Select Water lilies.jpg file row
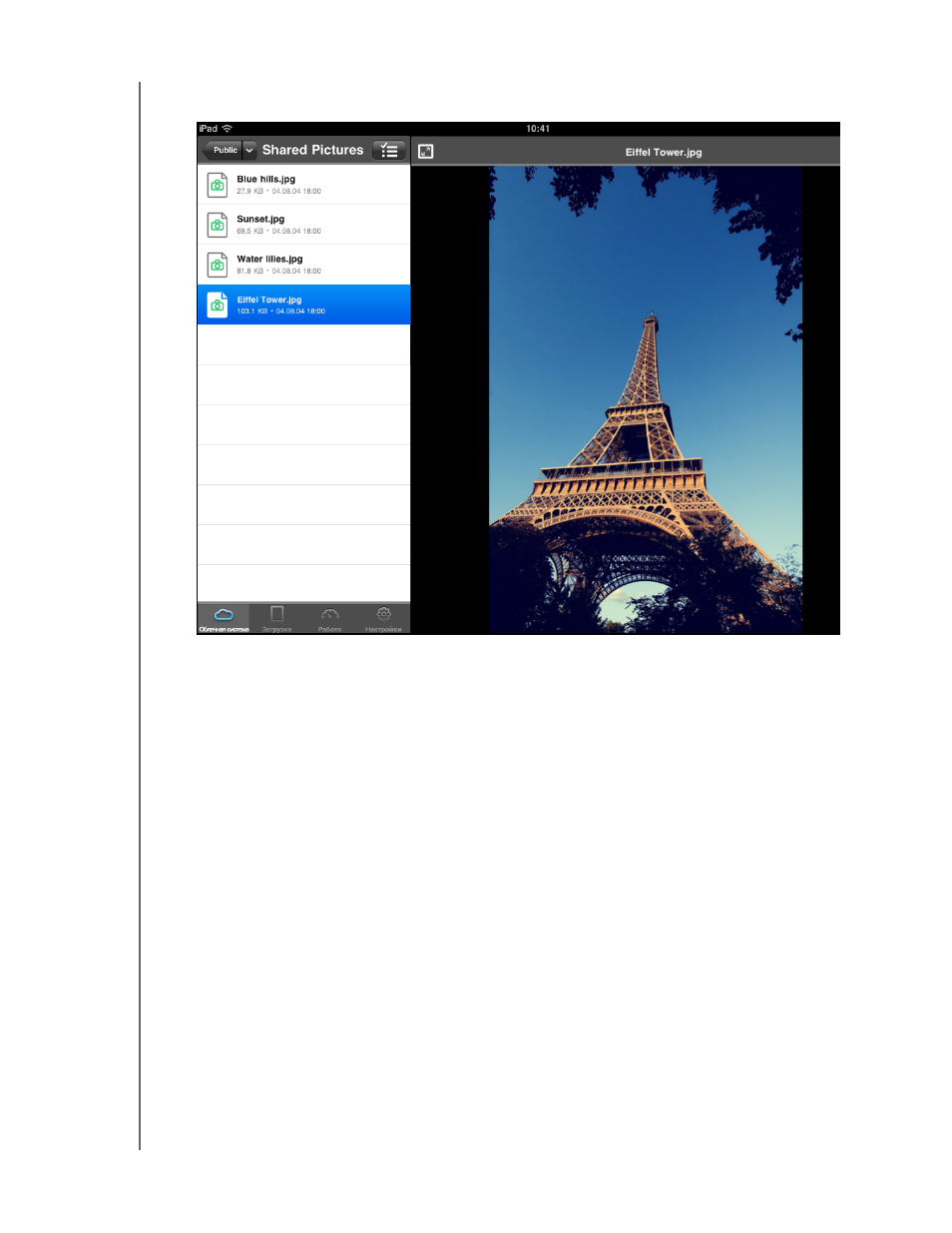952x1233 pixels. [x=303, y=265]
